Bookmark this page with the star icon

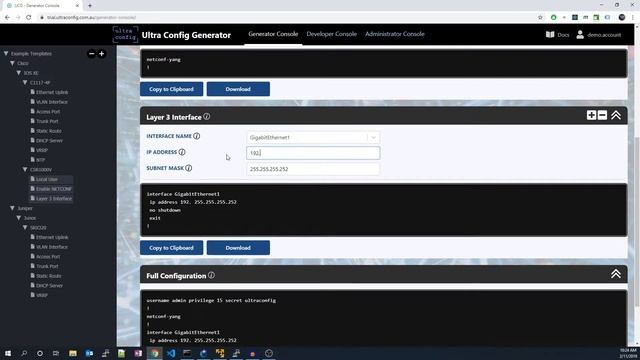pos(540,18)
